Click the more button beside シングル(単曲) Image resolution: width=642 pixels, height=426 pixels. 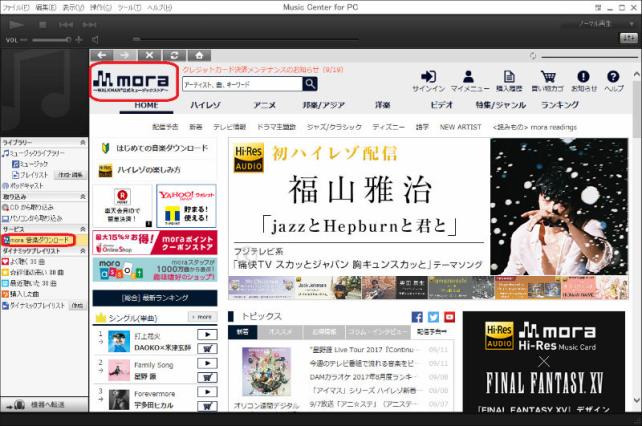[202, 317]
